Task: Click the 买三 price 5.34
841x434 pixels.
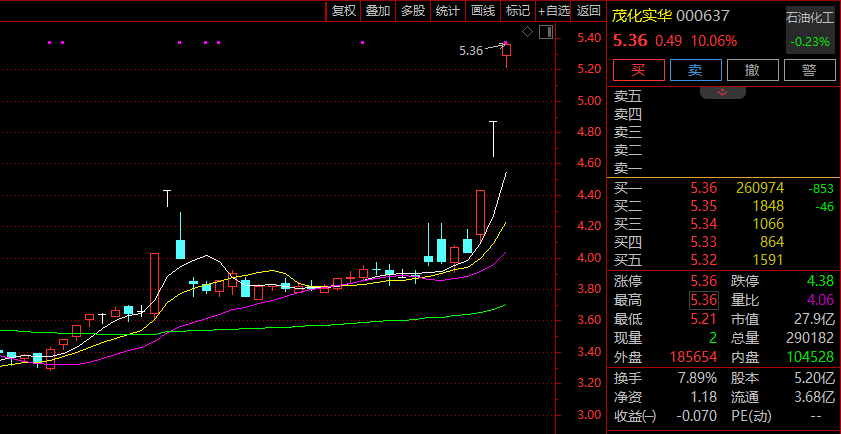Action: click(704, 224)
